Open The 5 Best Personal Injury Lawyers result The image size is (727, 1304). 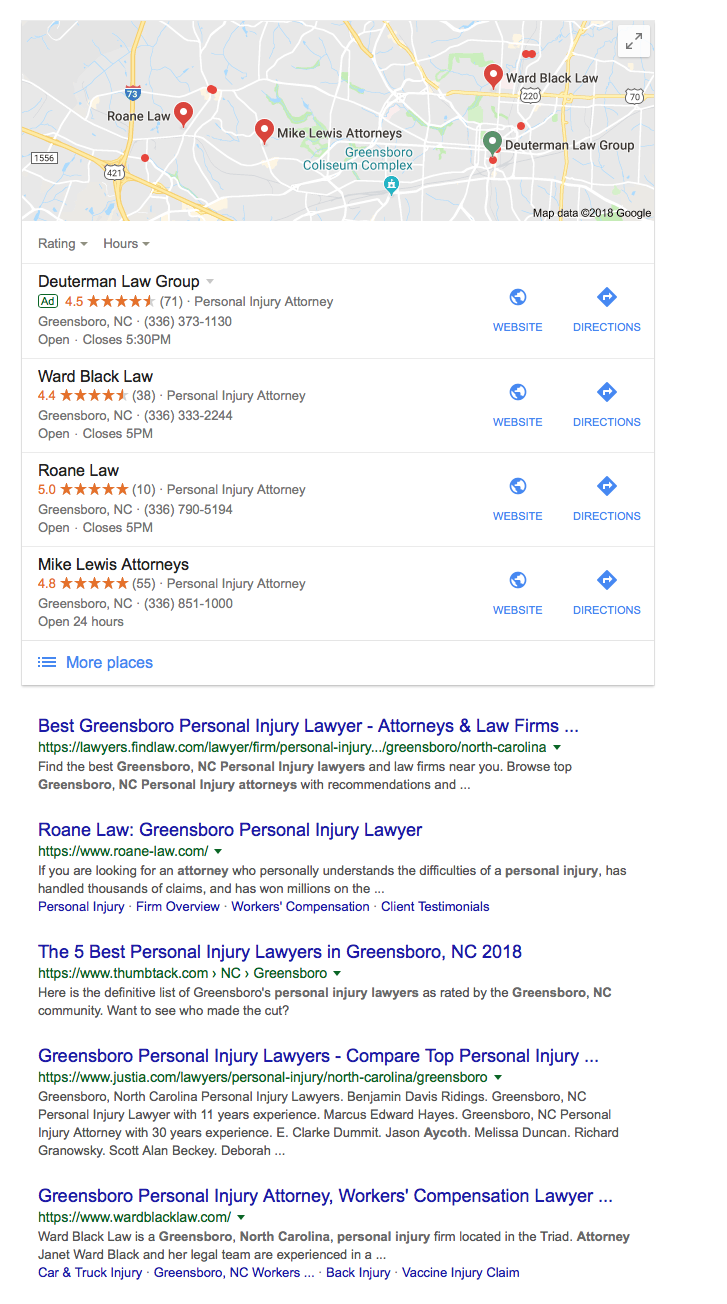click(x=280, y=952)
